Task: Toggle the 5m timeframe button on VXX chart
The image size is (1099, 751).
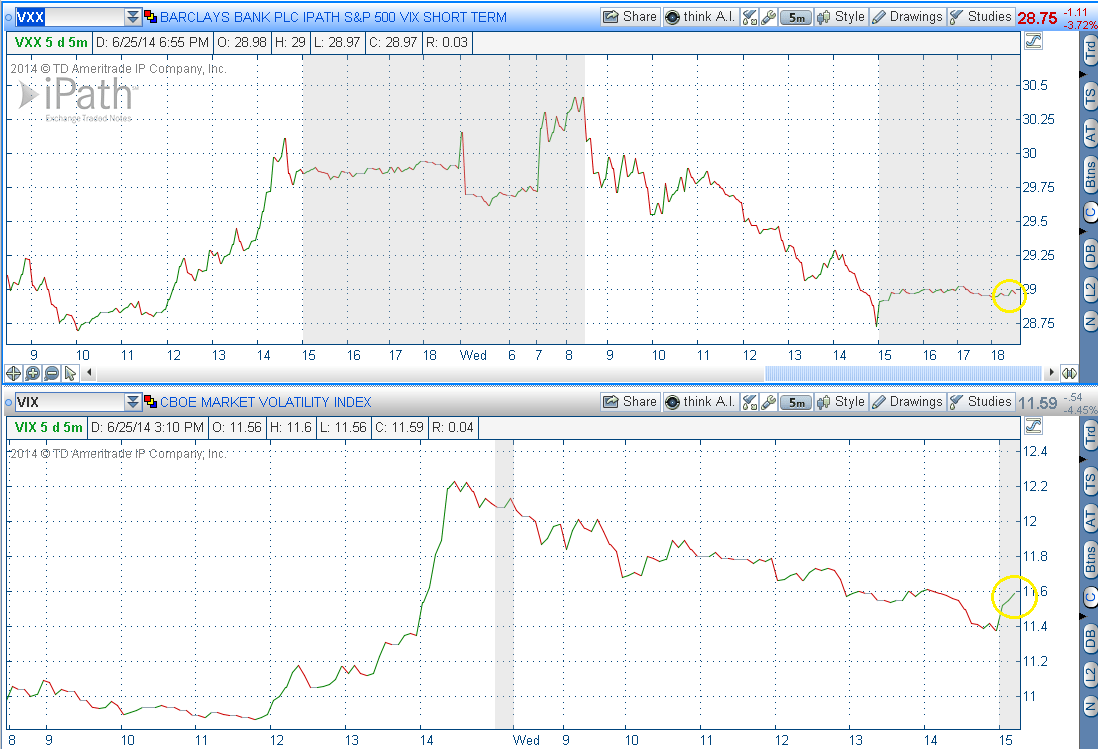Action: click(x=795, y=17)
